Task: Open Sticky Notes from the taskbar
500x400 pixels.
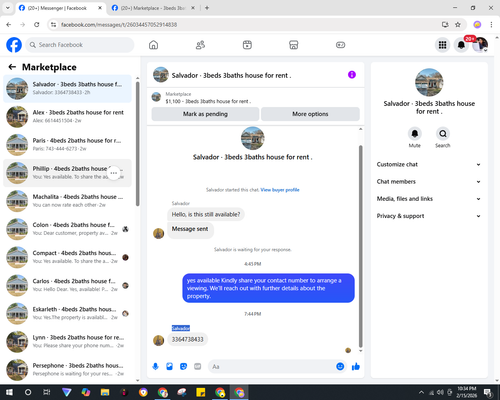Action: (201, 392)
